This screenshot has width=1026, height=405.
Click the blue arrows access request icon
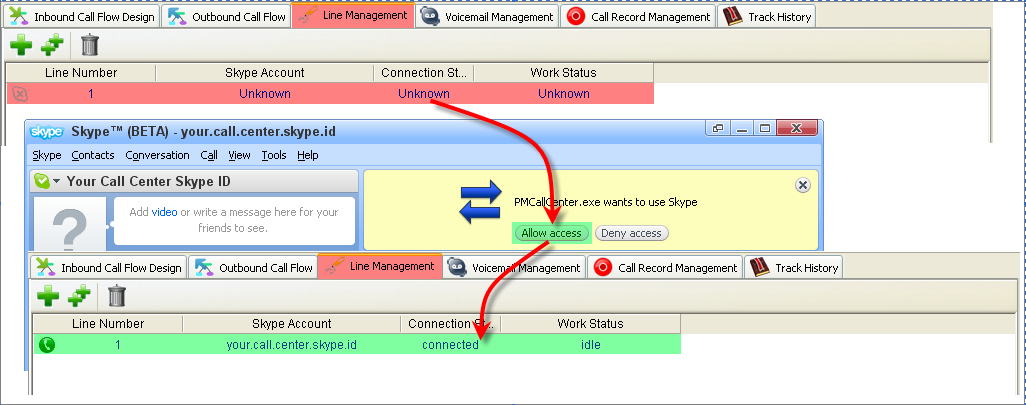(480, 203)
